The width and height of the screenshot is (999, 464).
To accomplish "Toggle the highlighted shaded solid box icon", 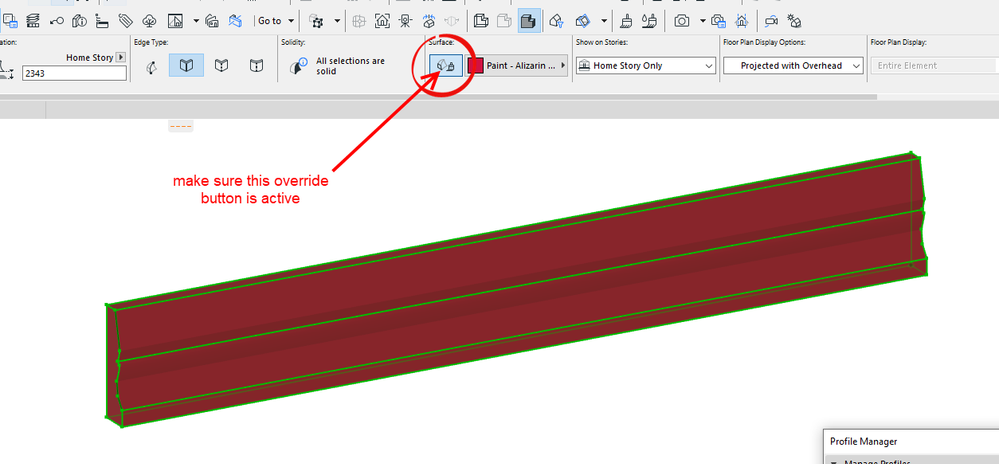I will [529, 21].
